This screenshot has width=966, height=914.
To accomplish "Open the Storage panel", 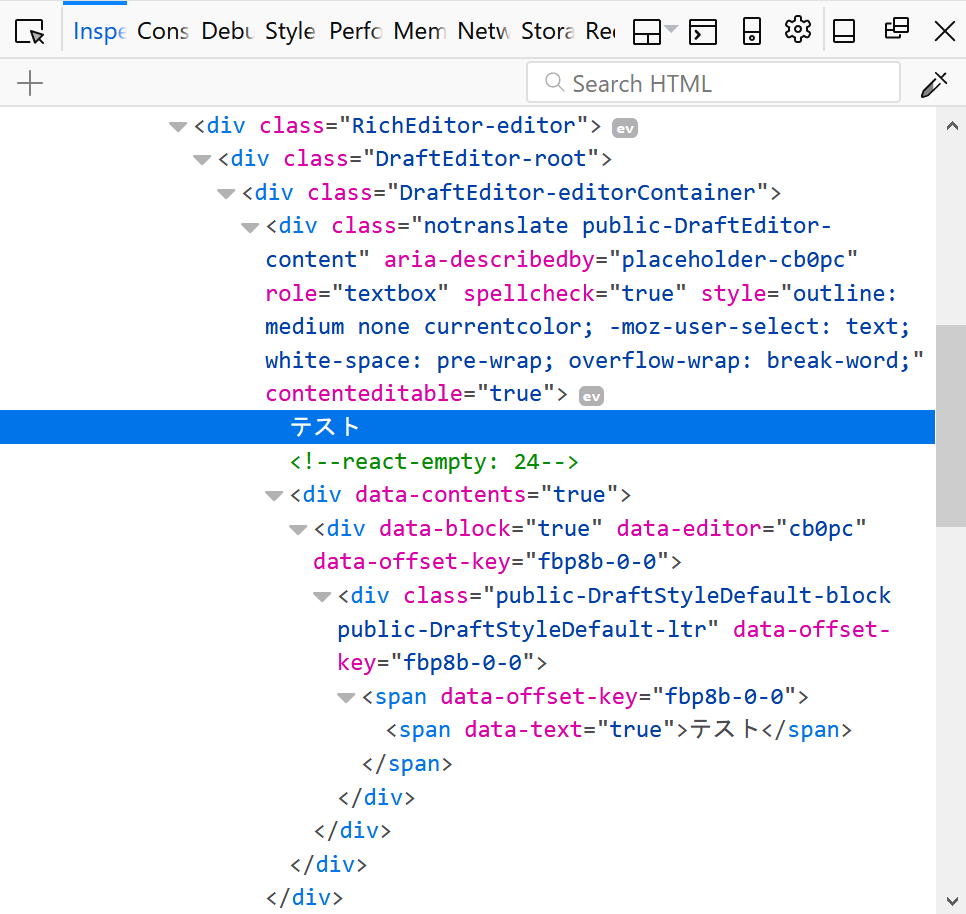I will [x=546, y=31].
